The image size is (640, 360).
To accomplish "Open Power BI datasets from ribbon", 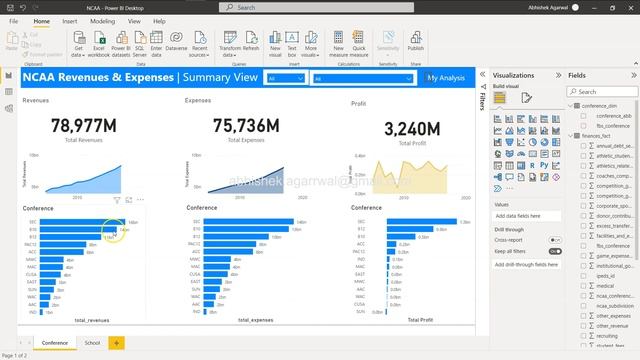I will click(x=121, y=44).
